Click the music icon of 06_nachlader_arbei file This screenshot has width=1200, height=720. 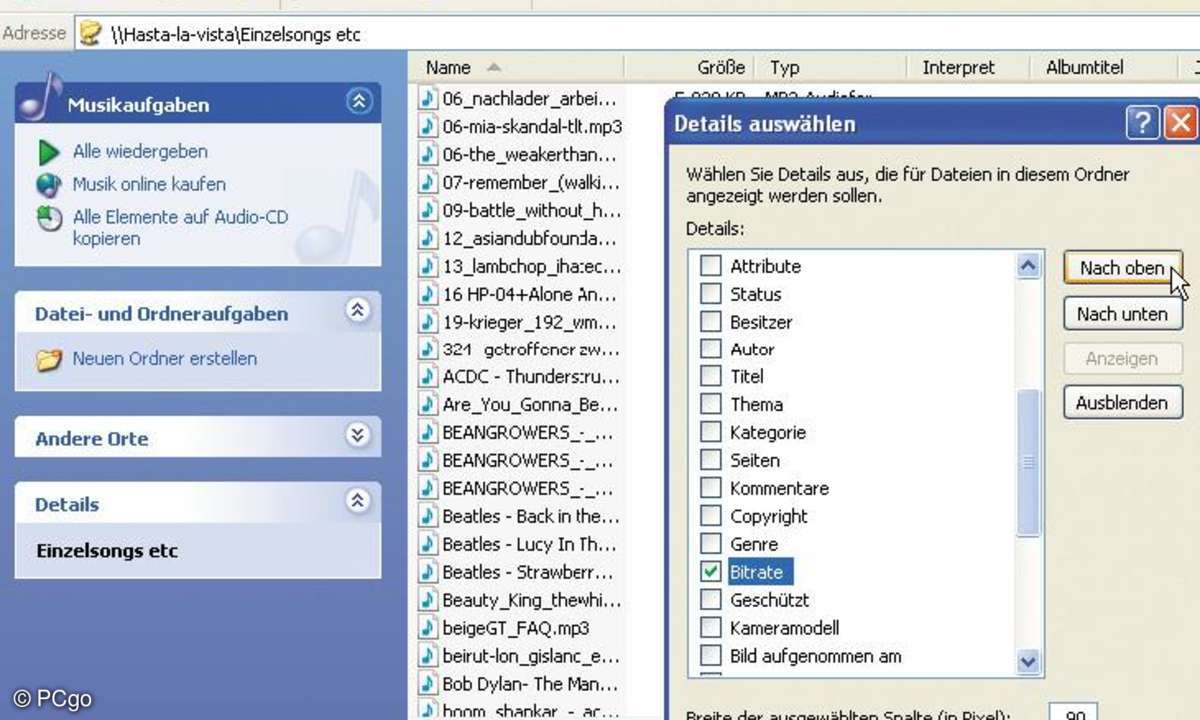(428, 98)
